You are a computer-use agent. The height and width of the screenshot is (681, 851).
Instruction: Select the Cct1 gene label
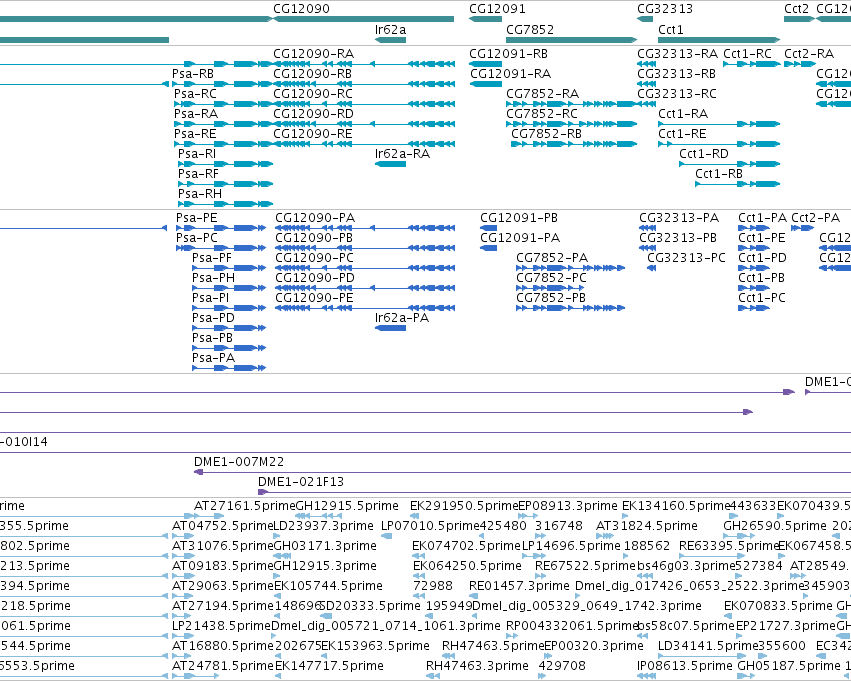pos(671,29)
